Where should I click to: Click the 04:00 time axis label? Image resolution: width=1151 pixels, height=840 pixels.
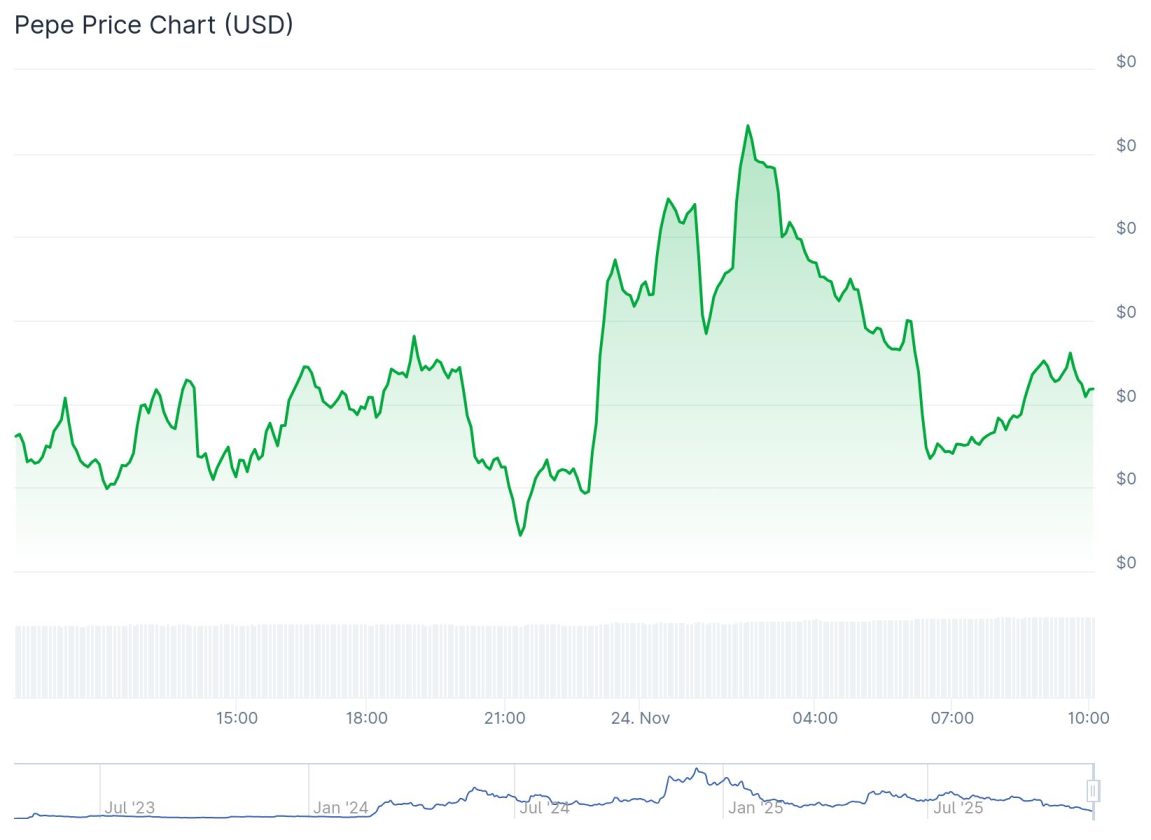815,718
